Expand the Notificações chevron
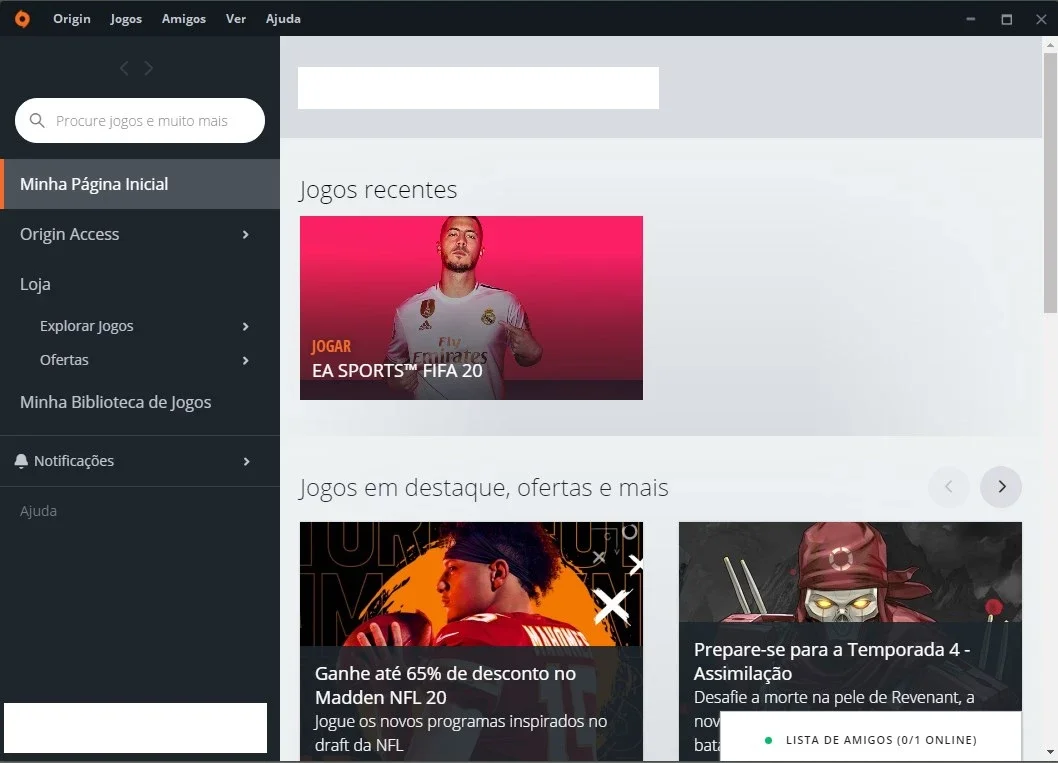The width and height of the screenshot is (1058, 763). 246,461
